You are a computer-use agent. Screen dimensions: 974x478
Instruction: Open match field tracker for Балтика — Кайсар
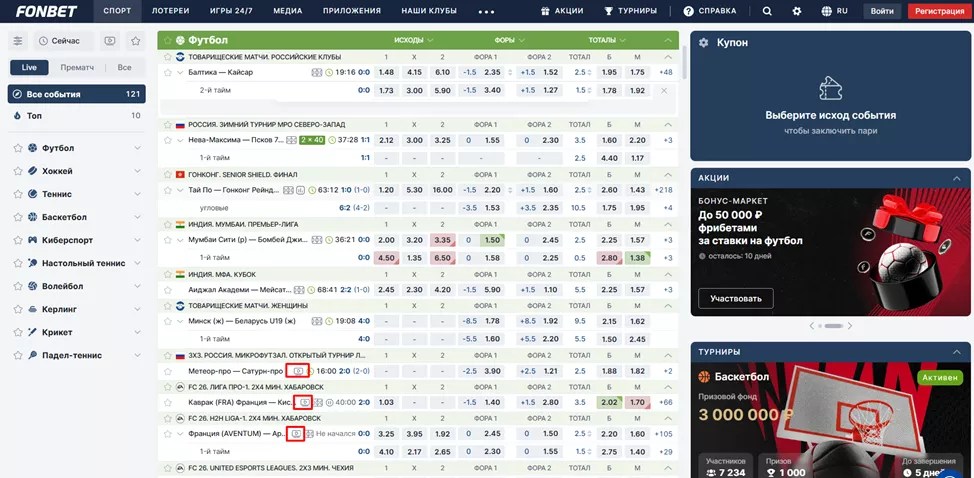pos(317,72)
